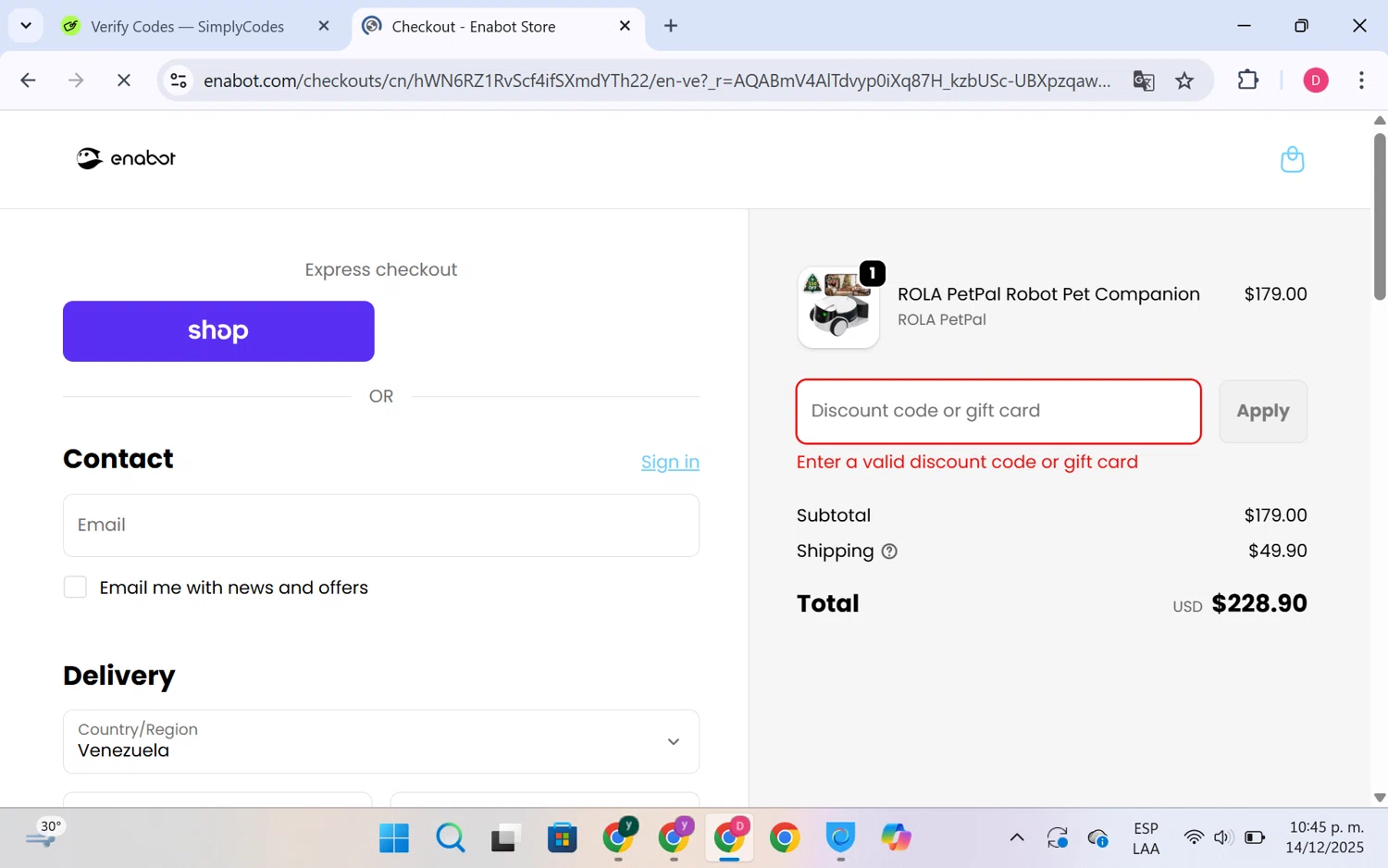Open the clock and date 10:45 p. m.

1325,837
